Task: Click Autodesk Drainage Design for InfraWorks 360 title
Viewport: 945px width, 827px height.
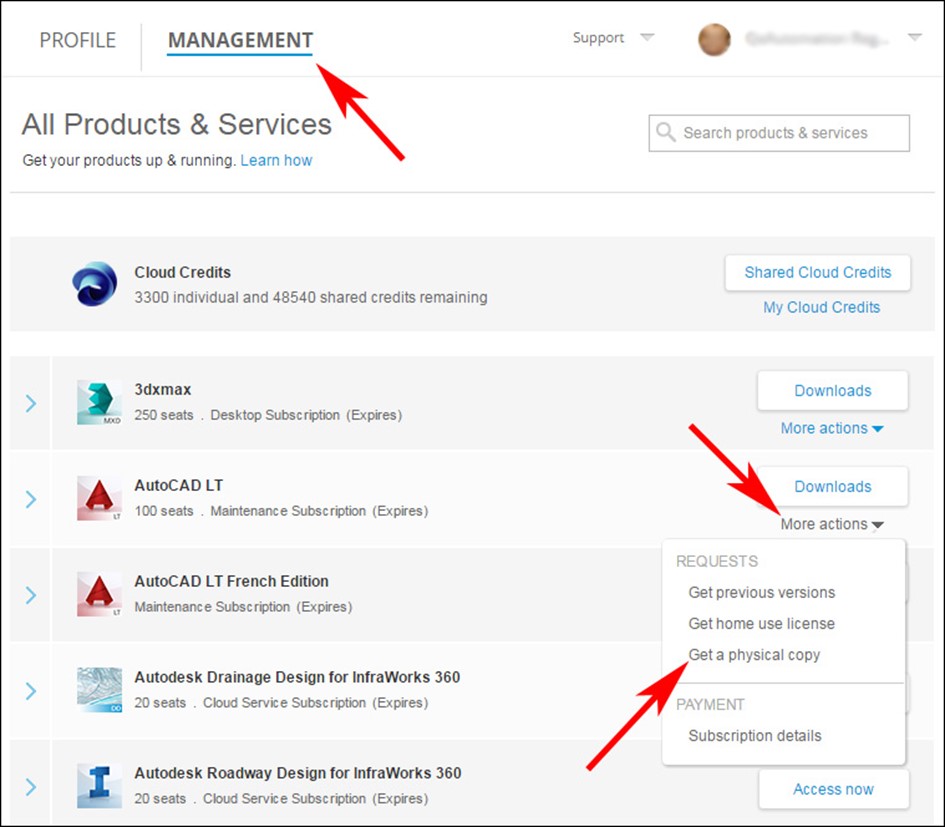Action: coord(297,677)
